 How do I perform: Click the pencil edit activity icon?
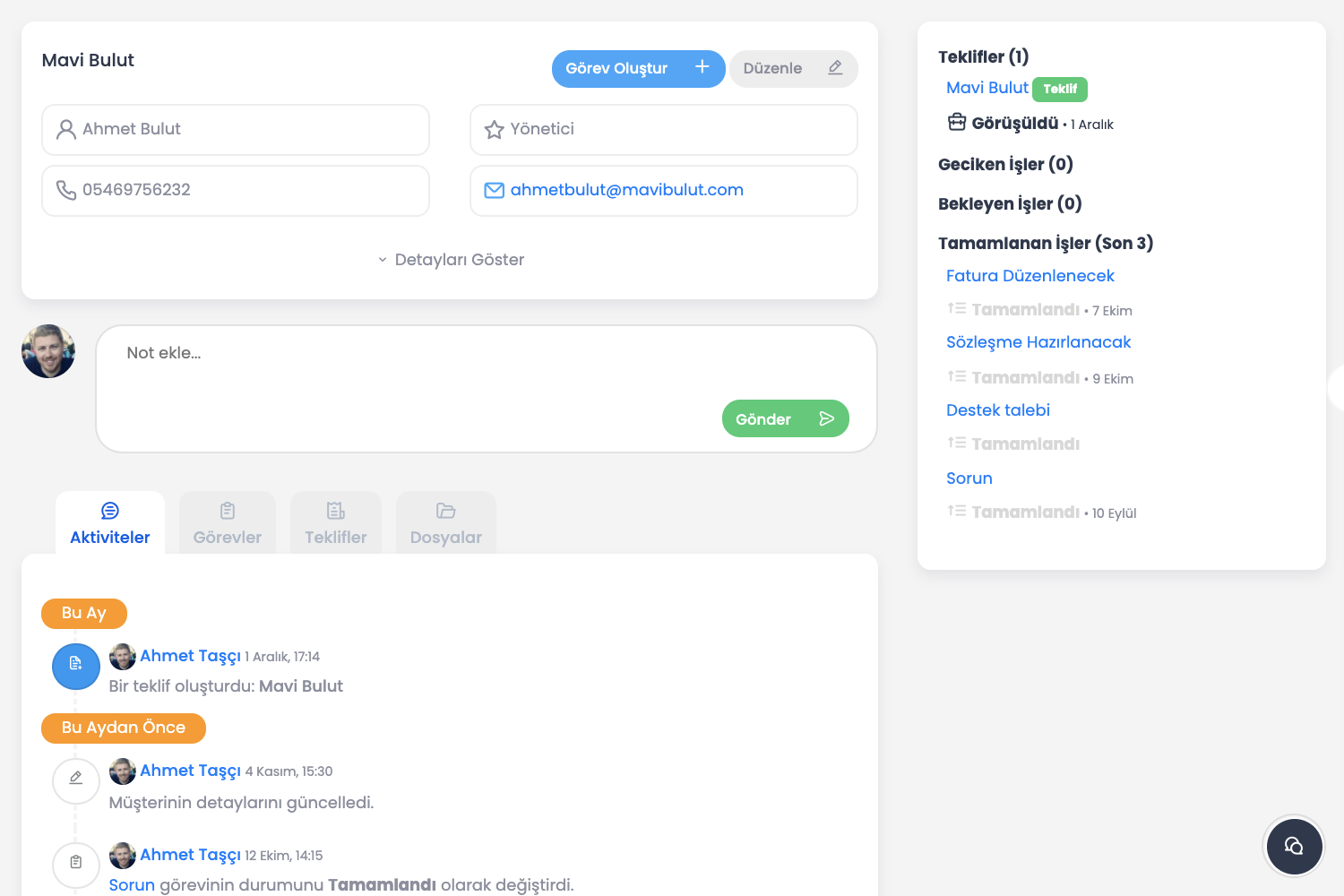76,779
